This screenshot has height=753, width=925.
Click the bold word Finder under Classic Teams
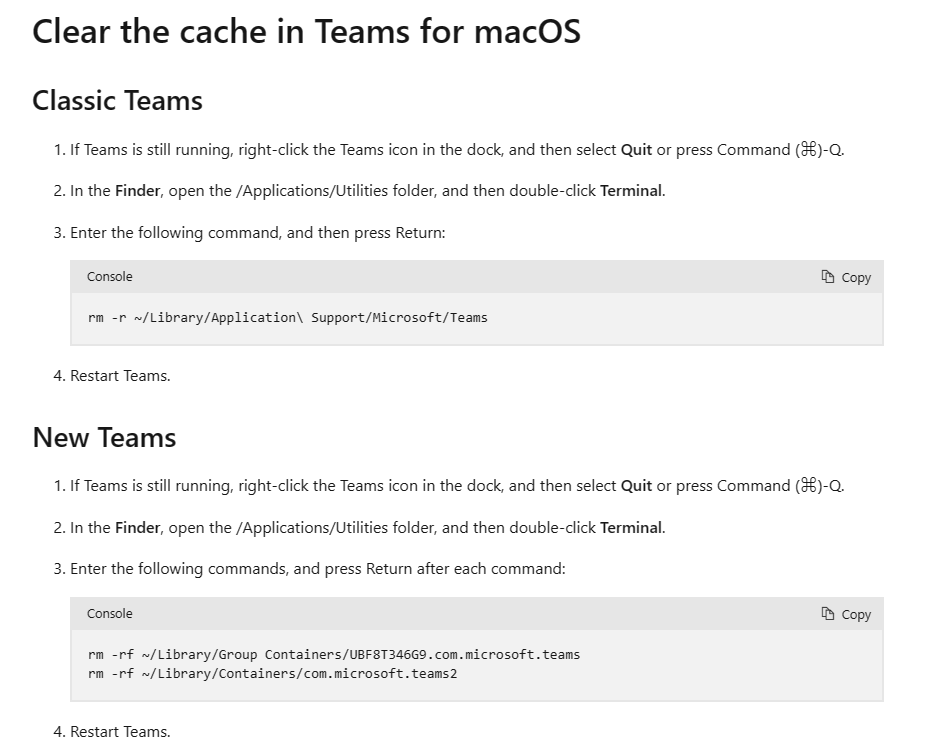[138, 191]
